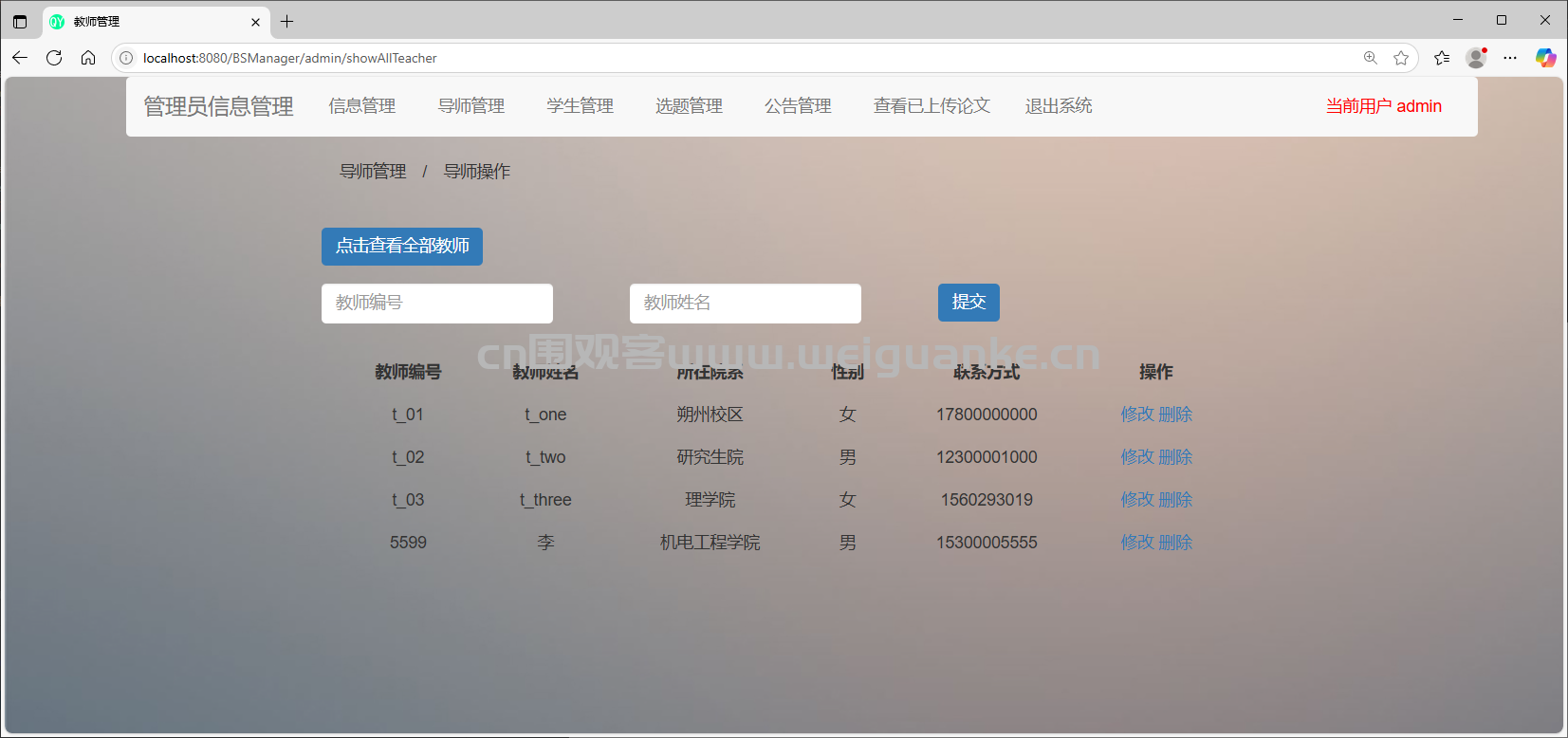Submit the teacher search with 提交
This screenshot has width=1568, height=738.
[x=968, y=303]
